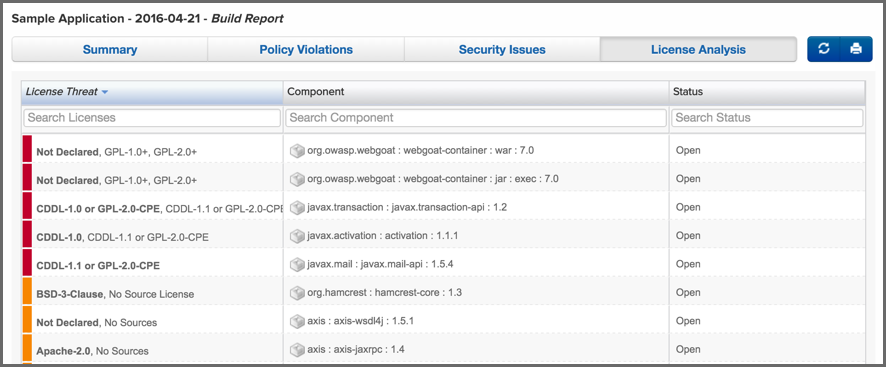Click license 'Apache-2.0, No Sources'
Screen dimensions: 886x367
(x=93, y=351)
